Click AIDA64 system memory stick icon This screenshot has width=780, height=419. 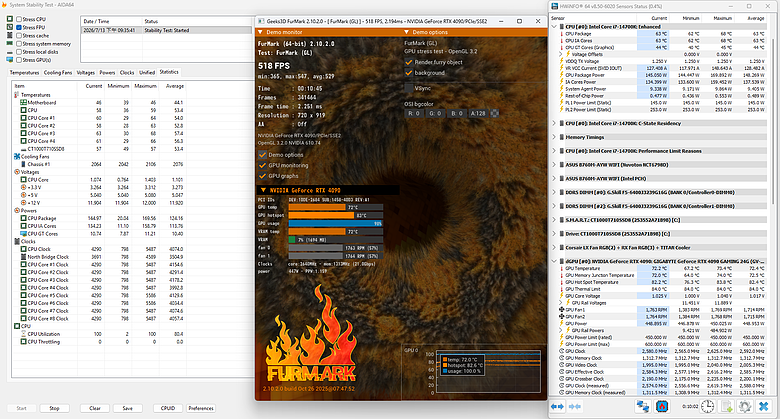pyautogui.click(x=9, y=44)
